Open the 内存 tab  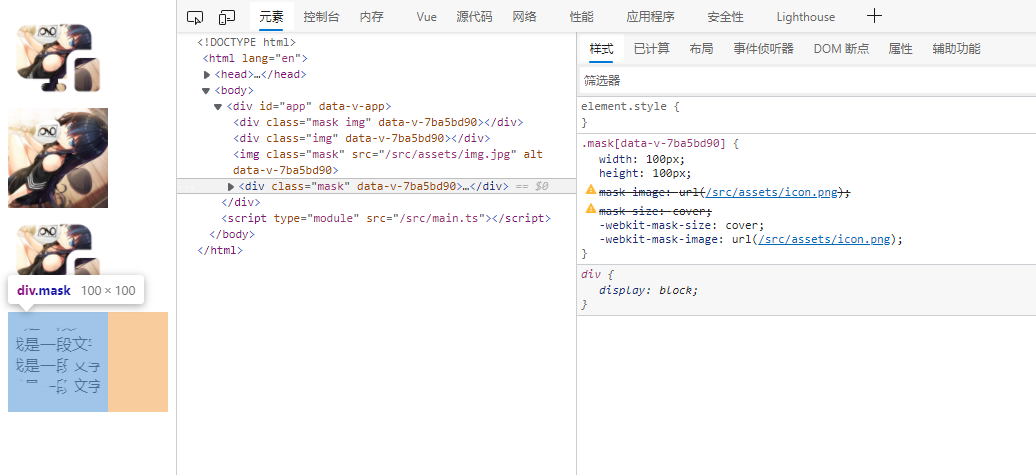coord(371,17)
